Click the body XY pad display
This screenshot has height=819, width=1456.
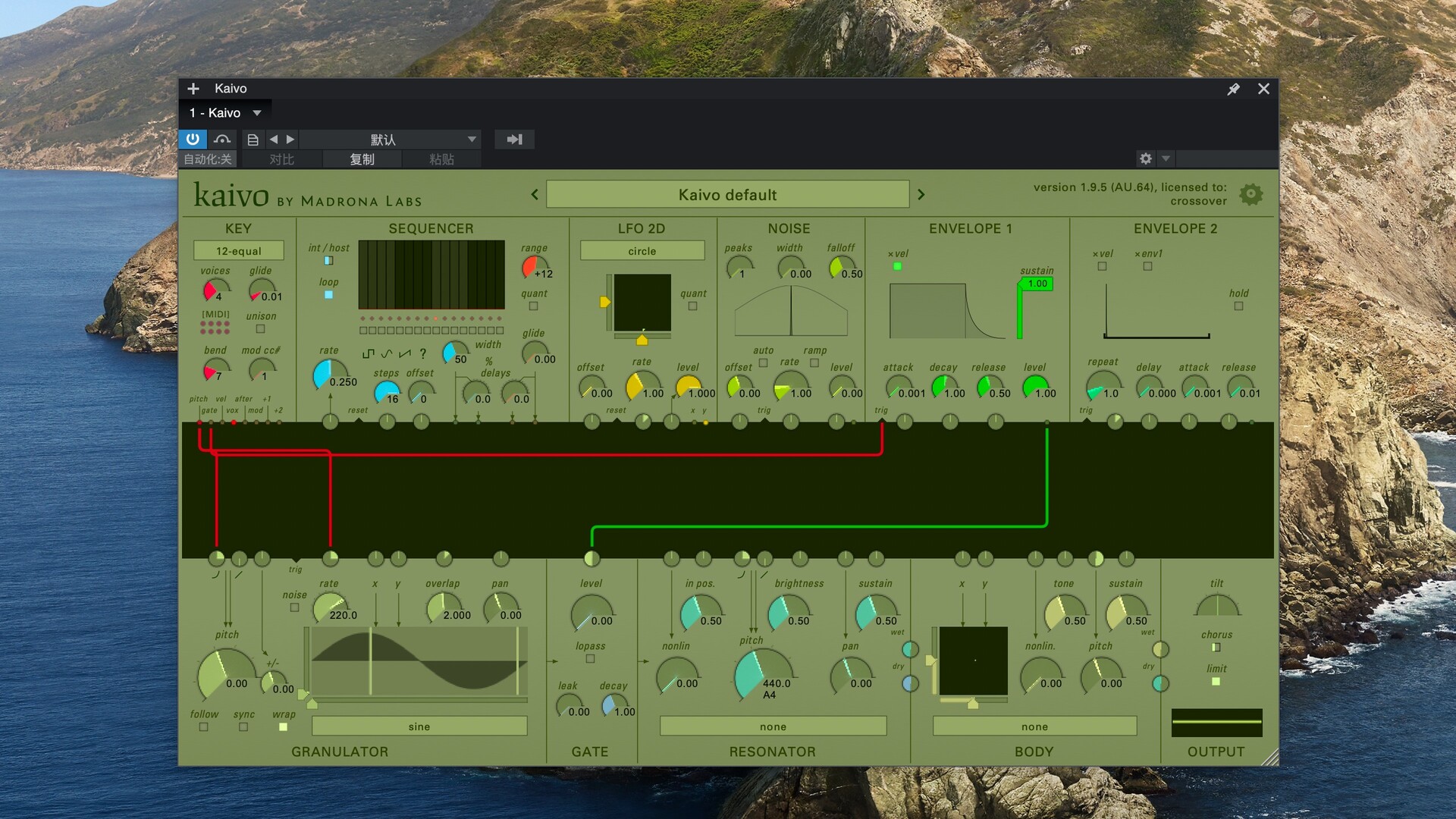974,661
